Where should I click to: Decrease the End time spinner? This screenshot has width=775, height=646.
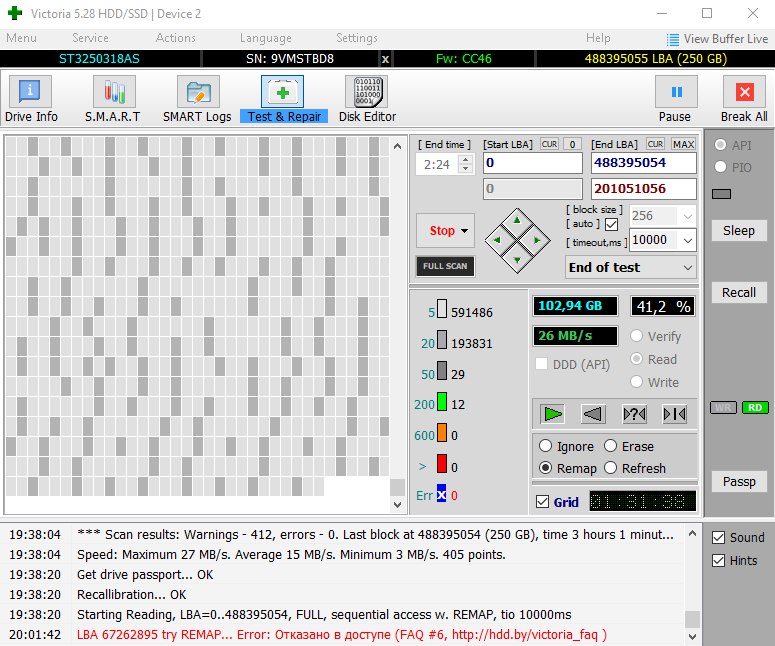465,169
